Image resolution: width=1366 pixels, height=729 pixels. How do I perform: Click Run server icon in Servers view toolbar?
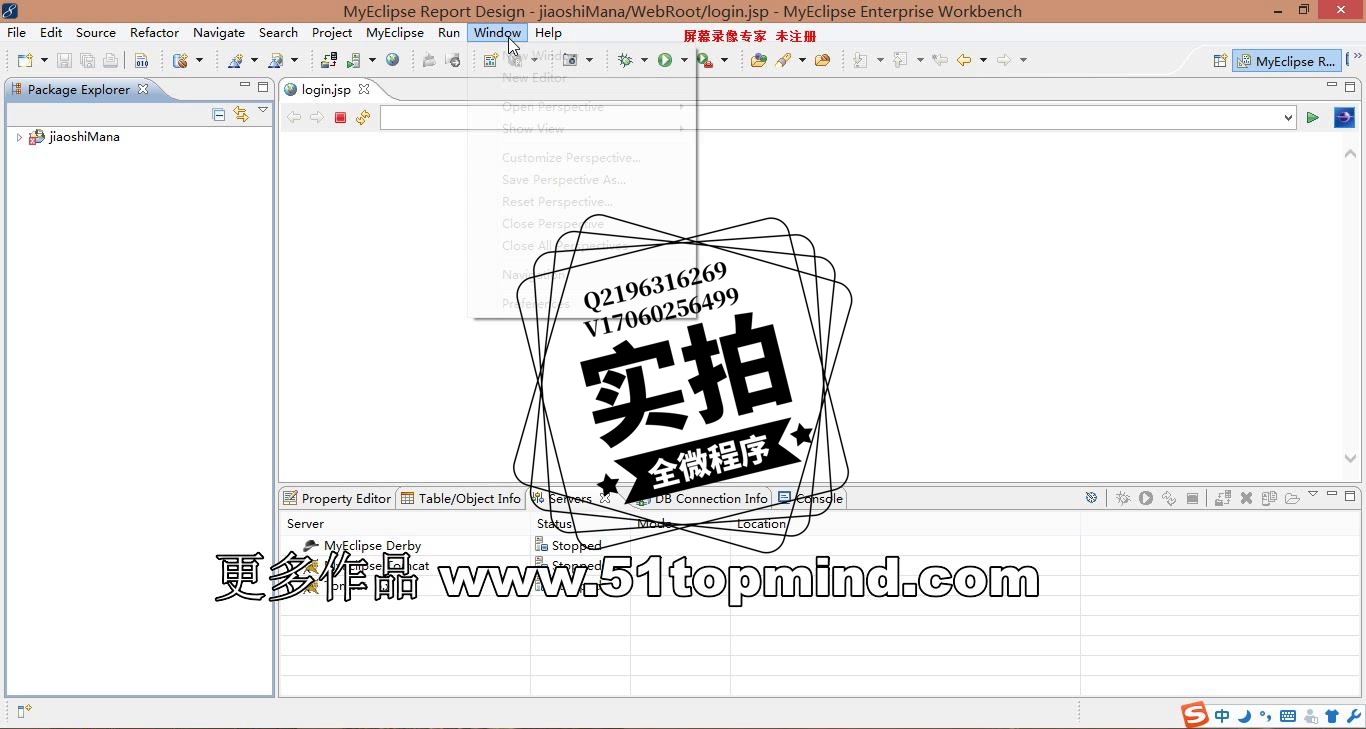tap(1146, 498)
